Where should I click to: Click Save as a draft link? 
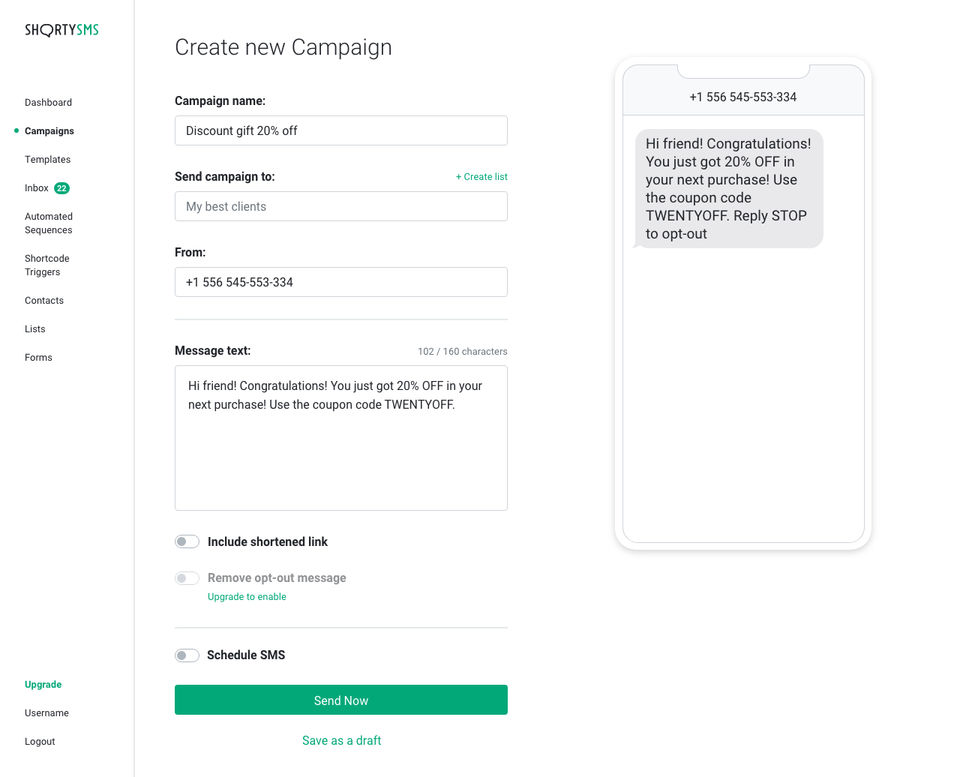[x=341, y=741]
